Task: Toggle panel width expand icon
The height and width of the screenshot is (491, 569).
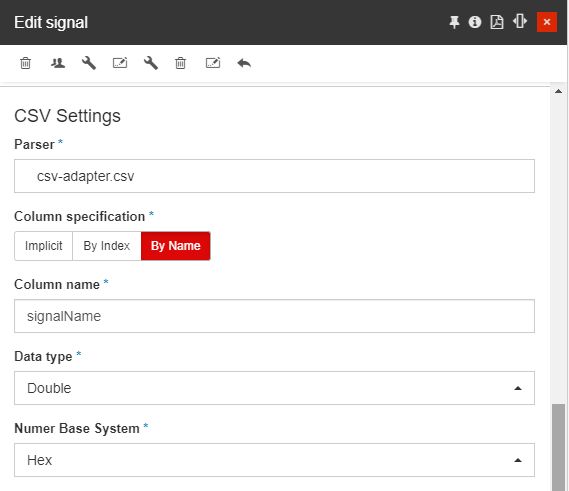Action: 520,21
